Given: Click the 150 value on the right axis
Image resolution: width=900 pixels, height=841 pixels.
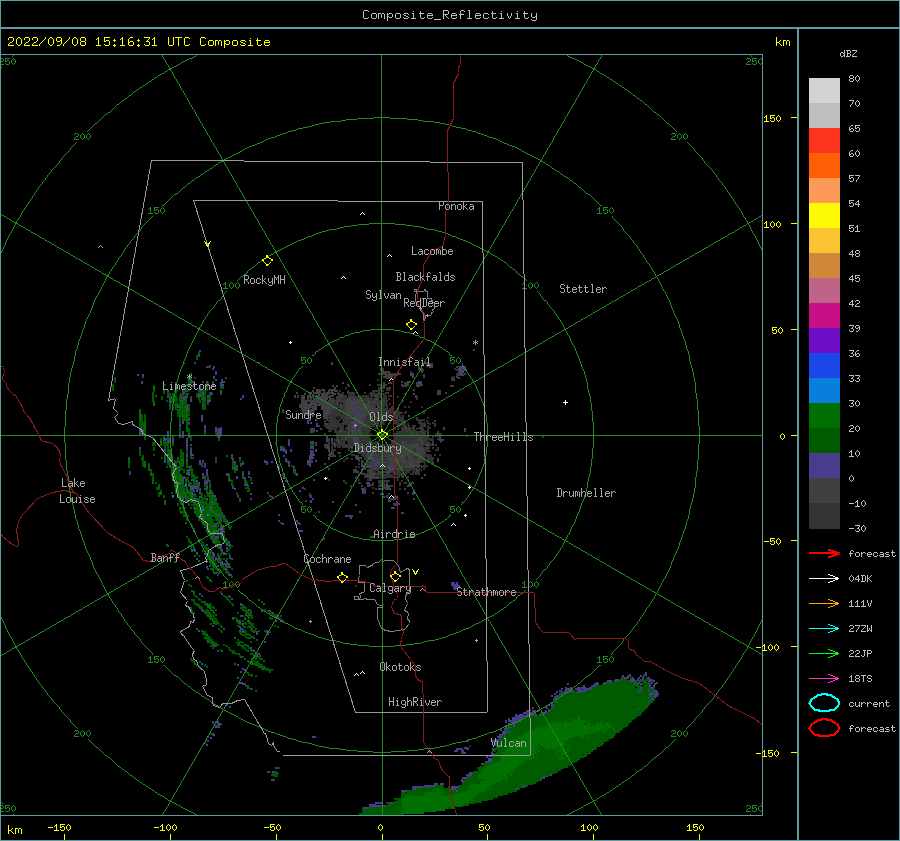Looking at the screenshot, I should point(773,118).
